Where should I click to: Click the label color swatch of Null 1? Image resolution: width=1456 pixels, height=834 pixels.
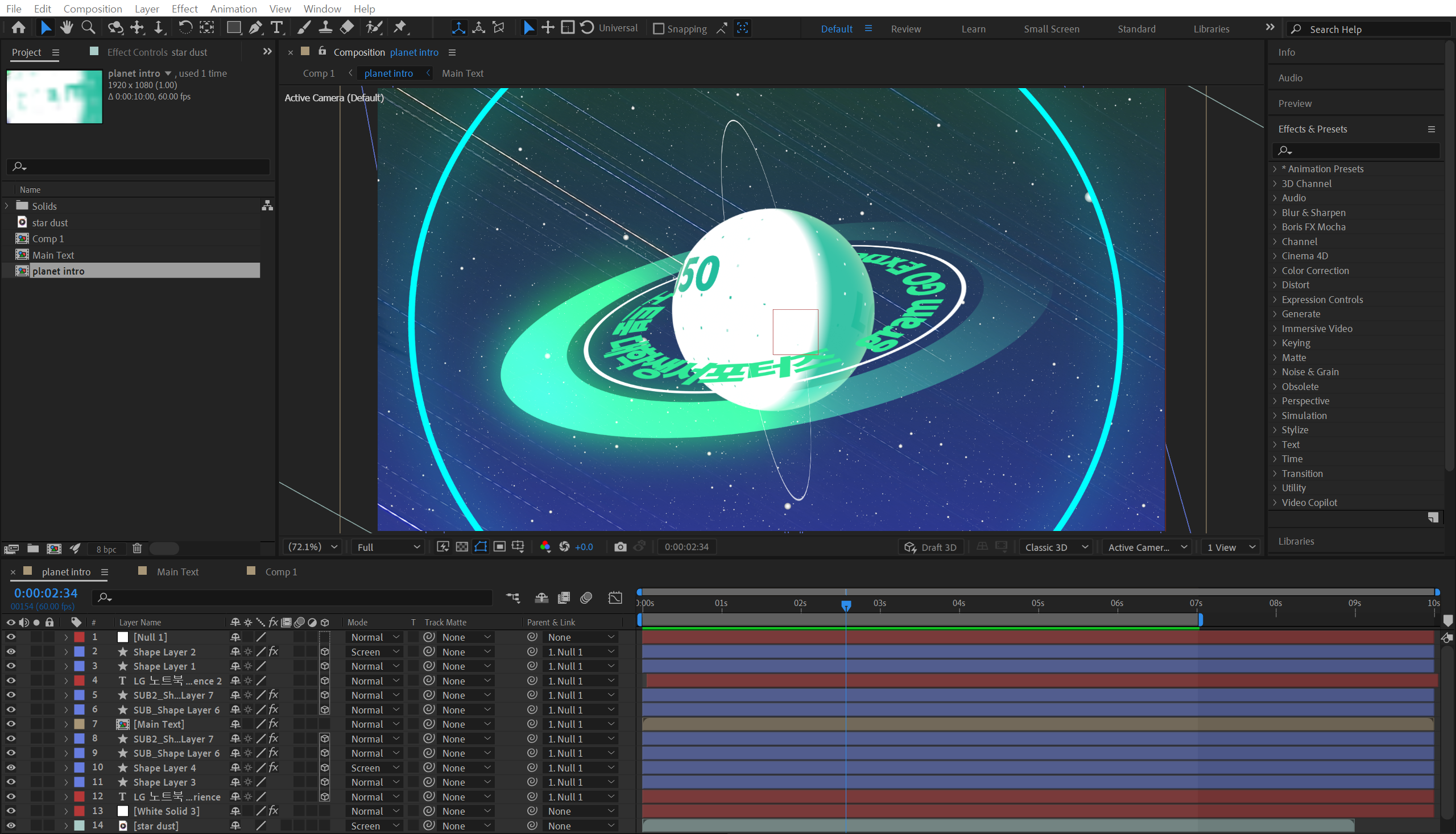[x=80, y=637]
